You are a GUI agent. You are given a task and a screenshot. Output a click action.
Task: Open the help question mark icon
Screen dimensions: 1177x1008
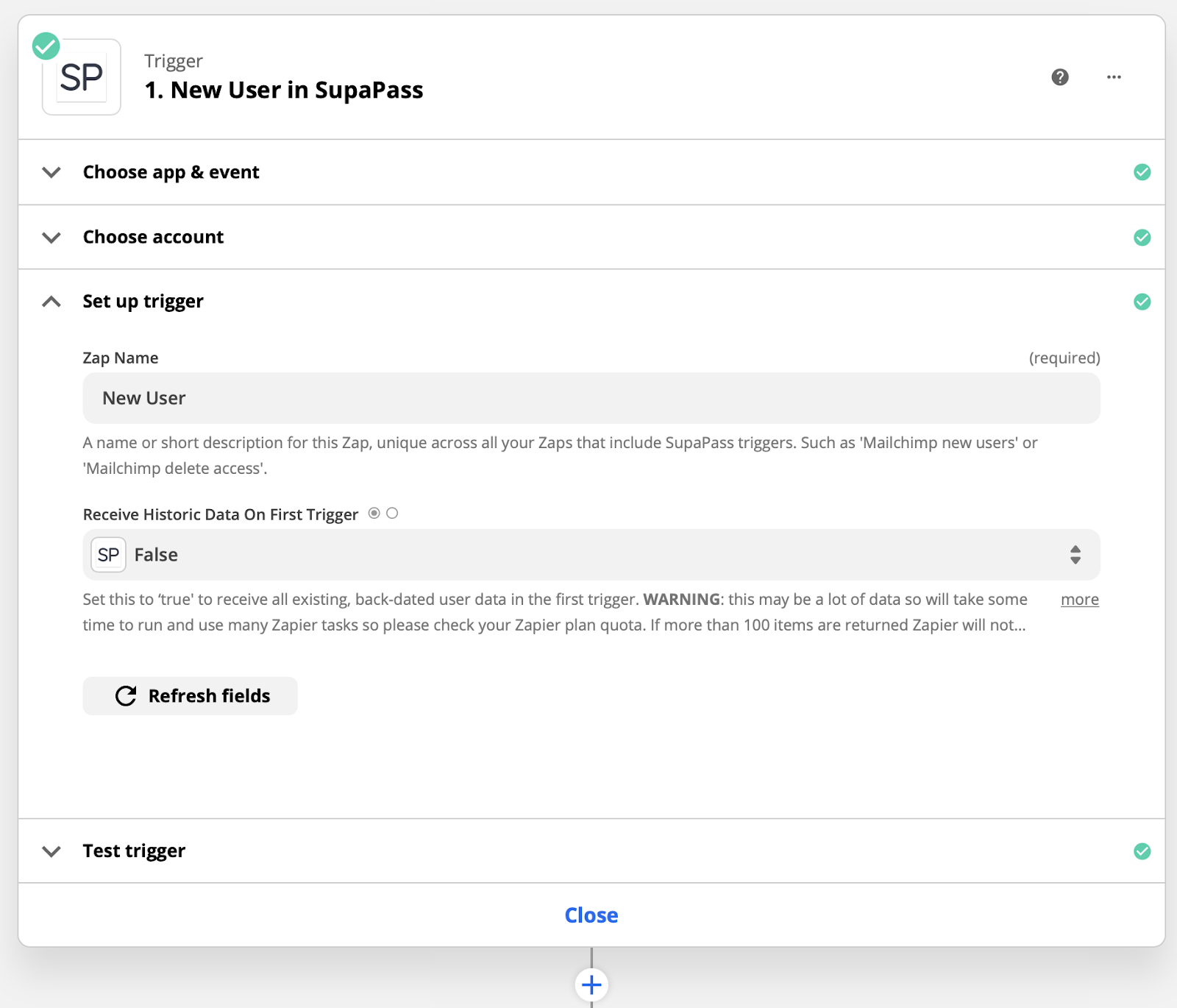click(x=1059, y=77)
